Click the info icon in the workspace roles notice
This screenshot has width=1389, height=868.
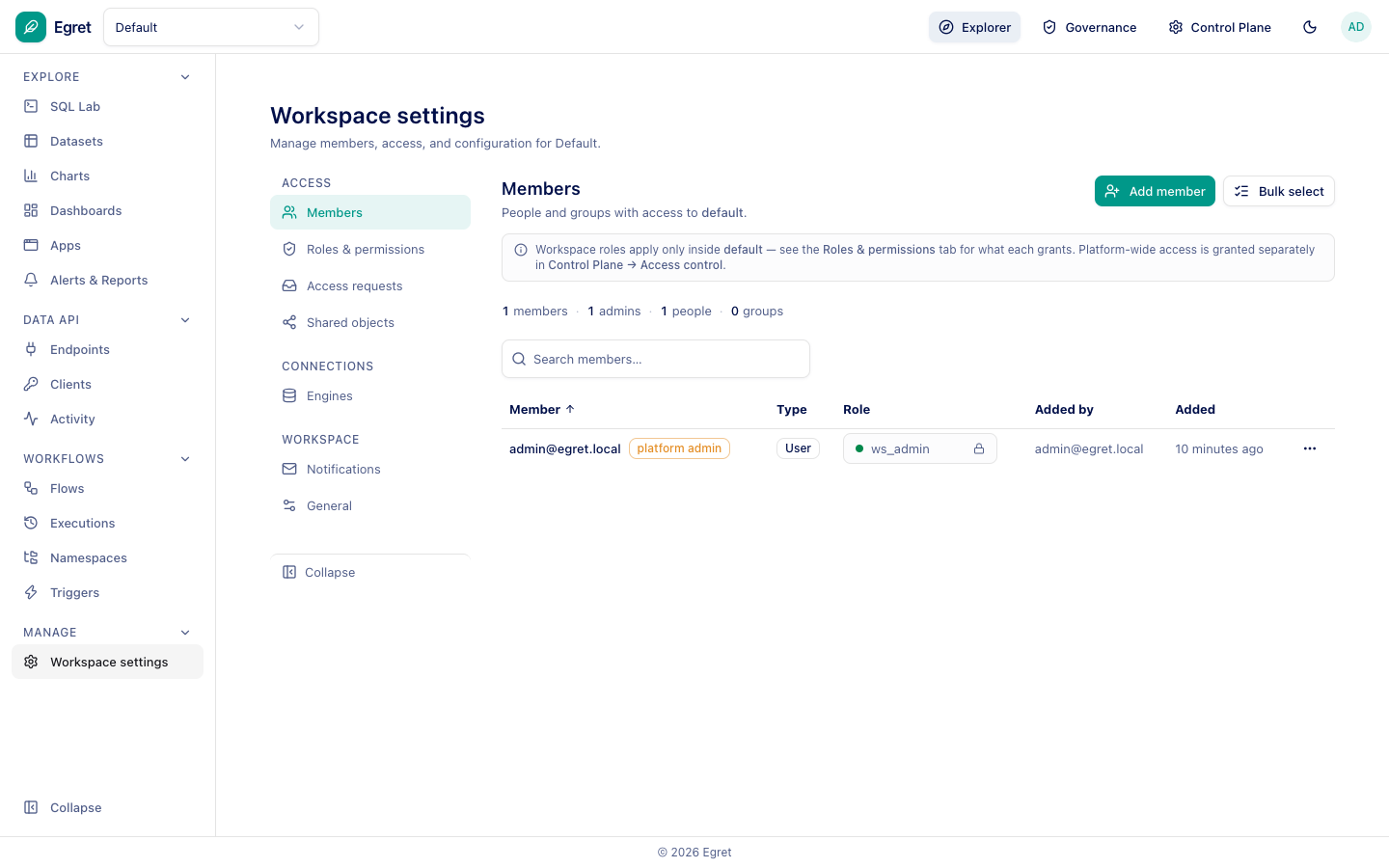[521, 250]
